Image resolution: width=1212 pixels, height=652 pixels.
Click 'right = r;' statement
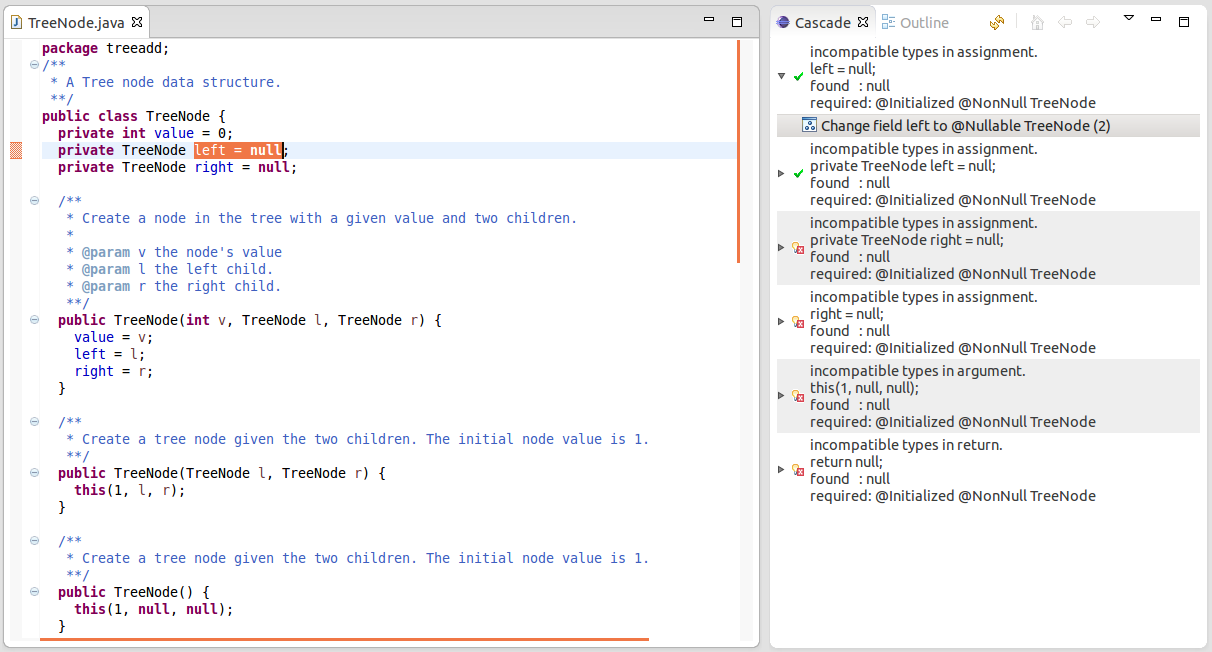tap(114, 371)
